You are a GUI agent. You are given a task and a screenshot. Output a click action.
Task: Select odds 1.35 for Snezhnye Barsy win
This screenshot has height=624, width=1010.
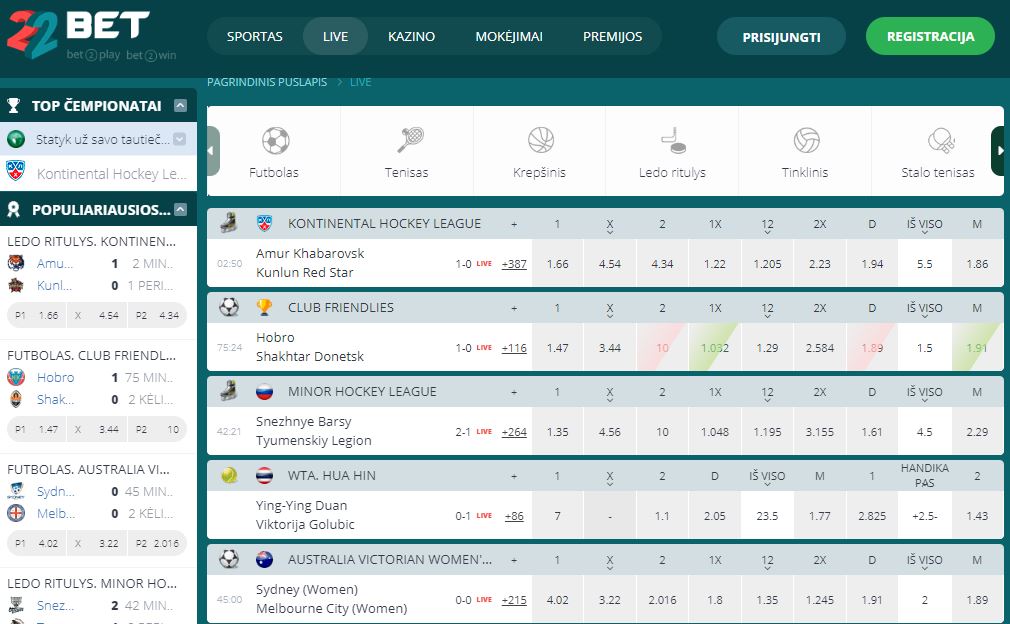pos(557,432)
